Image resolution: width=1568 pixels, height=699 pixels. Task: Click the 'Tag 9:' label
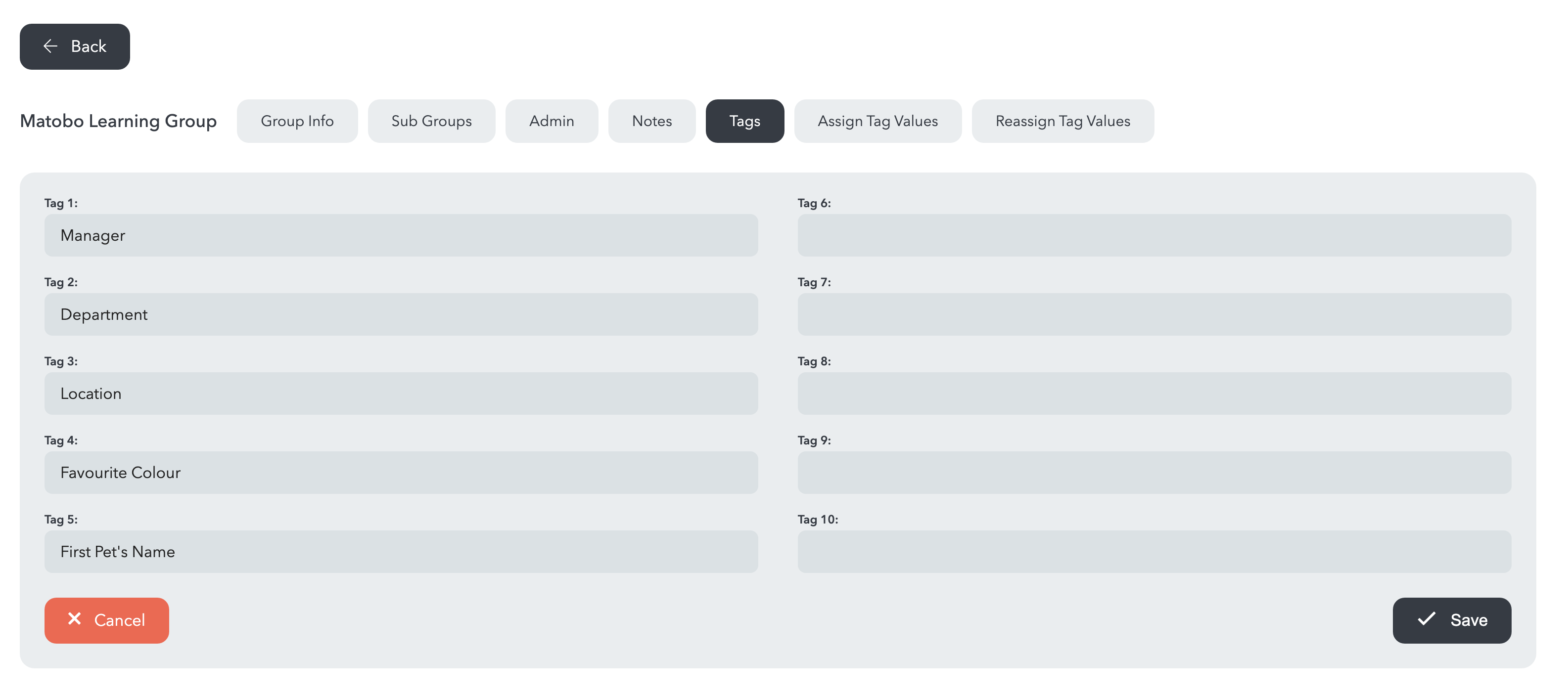tap(814, 440)
